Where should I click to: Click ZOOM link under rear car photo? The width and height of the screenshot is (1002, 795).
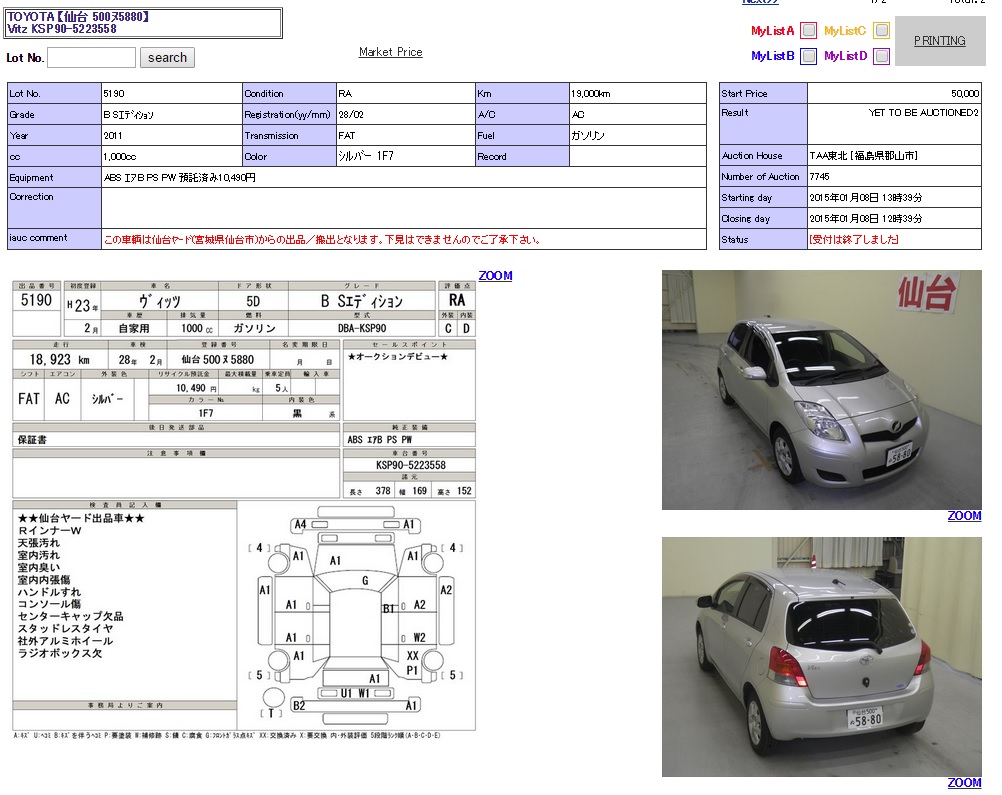pos(964,783)
